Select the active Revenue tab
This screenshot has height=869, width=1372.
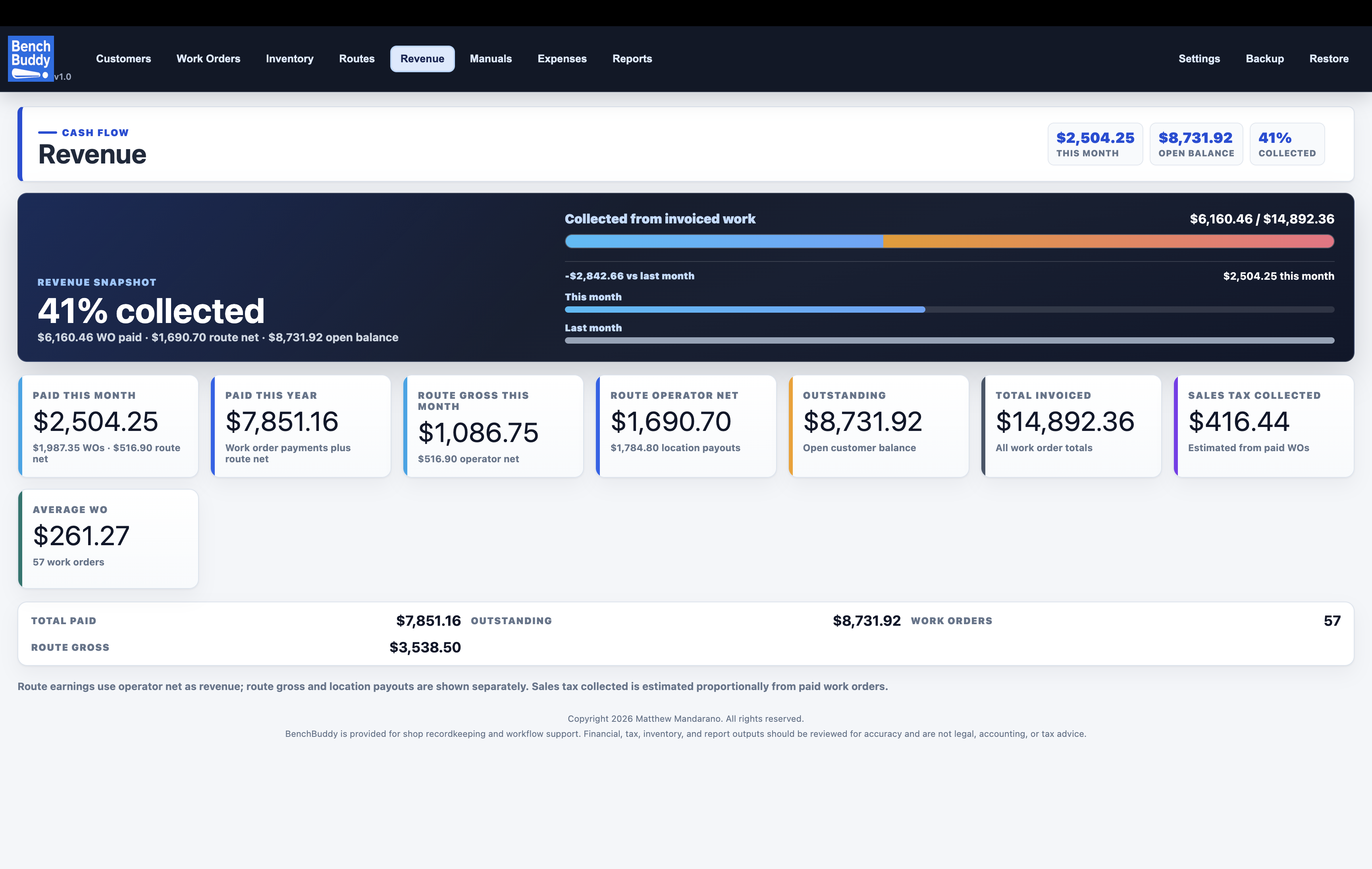422,59
